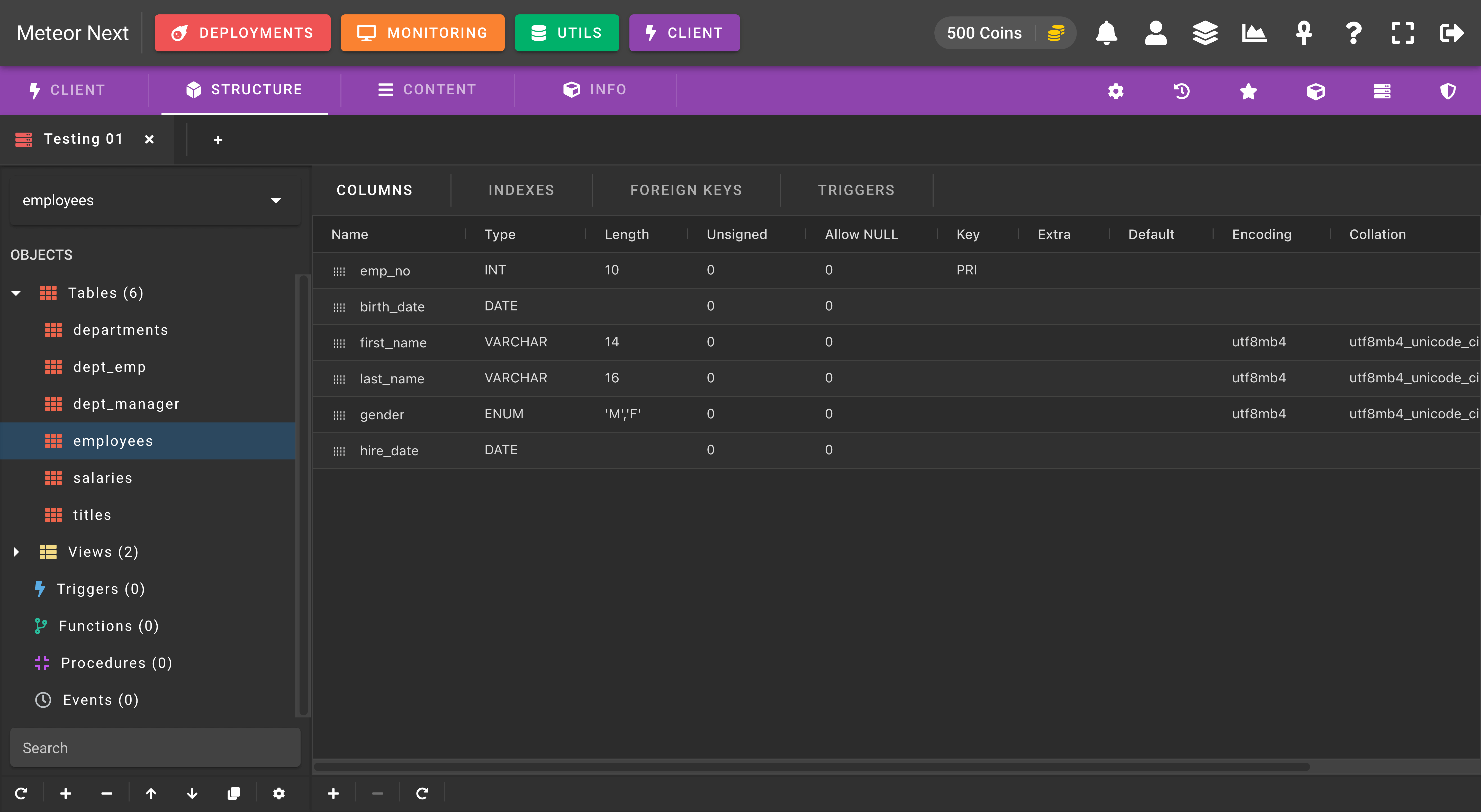
Task: Switch to the CONTENT tab
Action: click(427, 90)
